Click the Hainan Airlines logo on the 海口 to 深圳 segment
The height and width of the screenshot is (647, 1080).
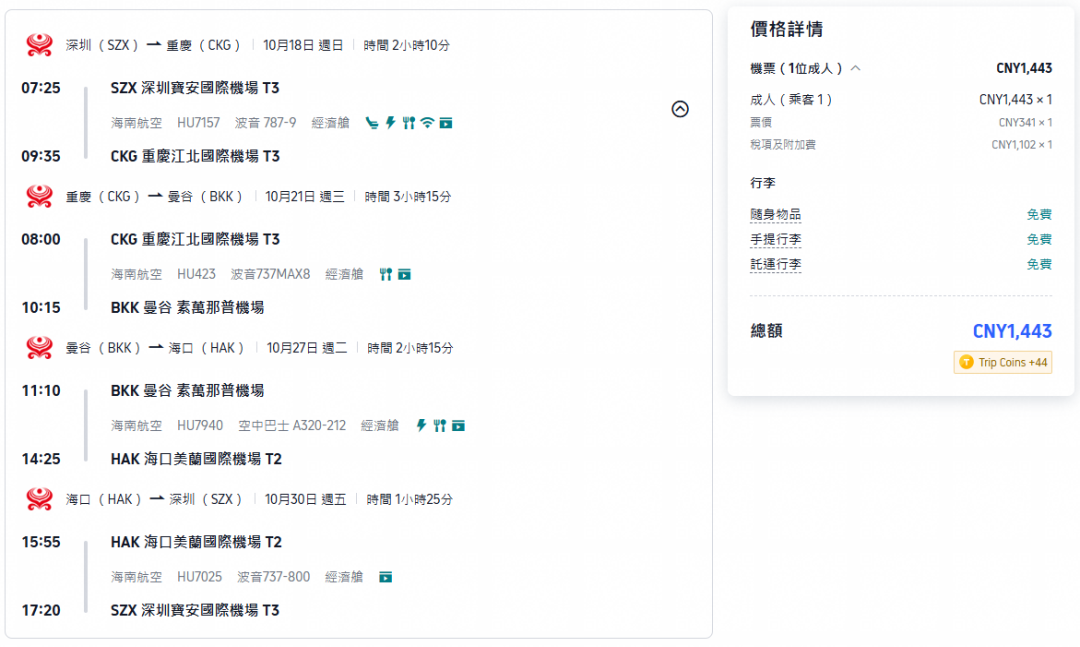39,499
